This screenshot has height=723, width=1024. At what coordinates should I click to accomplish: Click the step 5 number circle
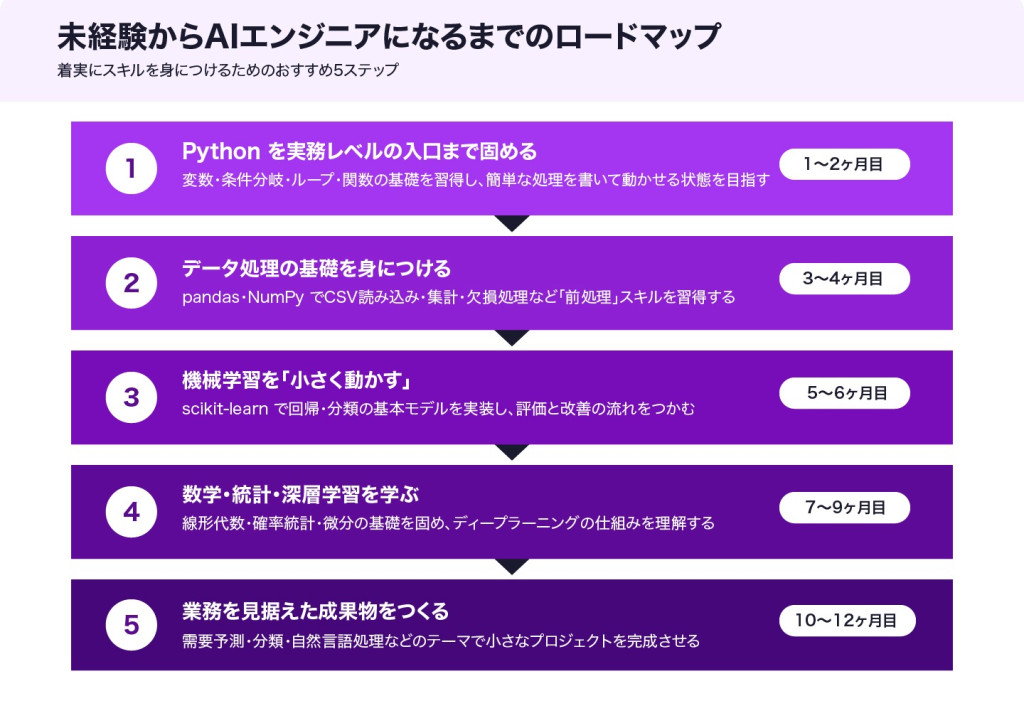point(131,626)
